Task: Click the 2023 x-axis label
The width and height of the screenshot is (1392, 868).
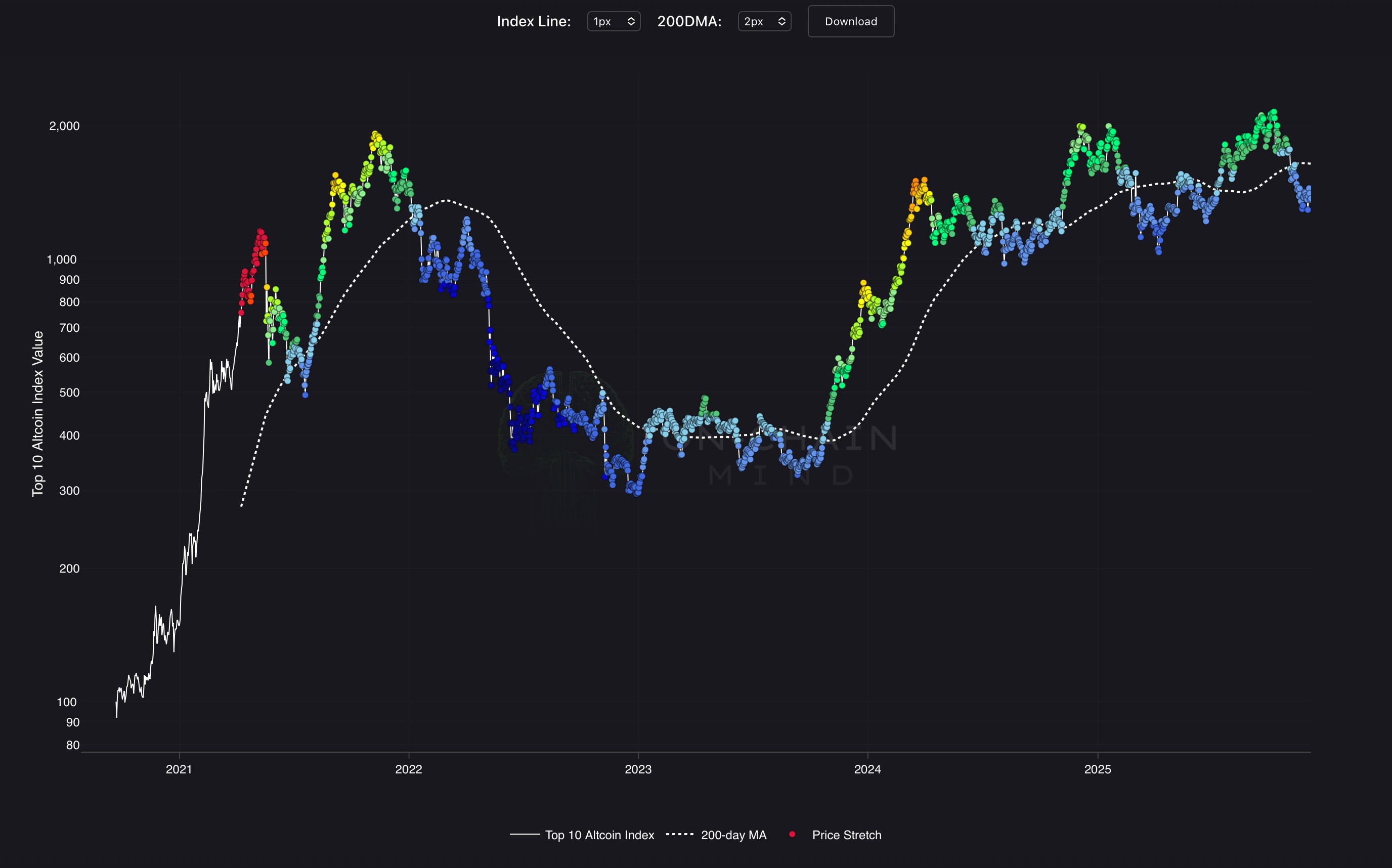Action: click(638, 769)
